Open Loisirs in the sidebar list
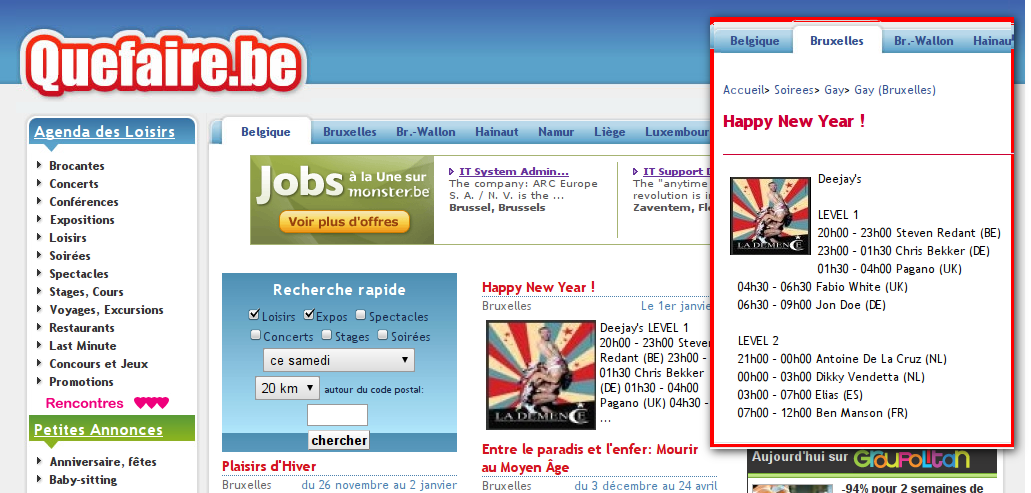The width and height of the screenshot is (1031, 493). 68,238
